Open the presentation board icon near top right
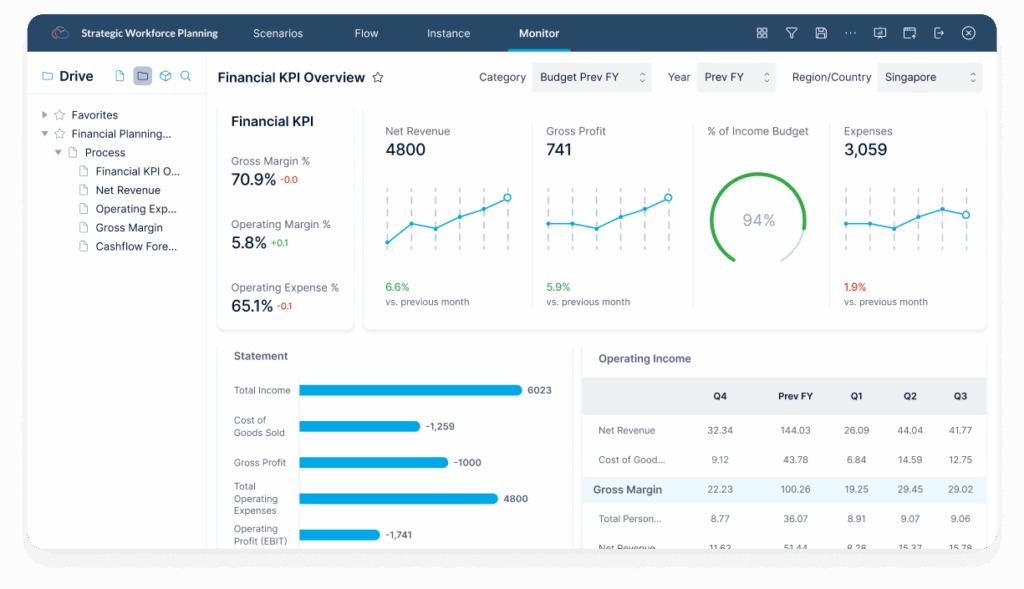 tap(879, 32)
